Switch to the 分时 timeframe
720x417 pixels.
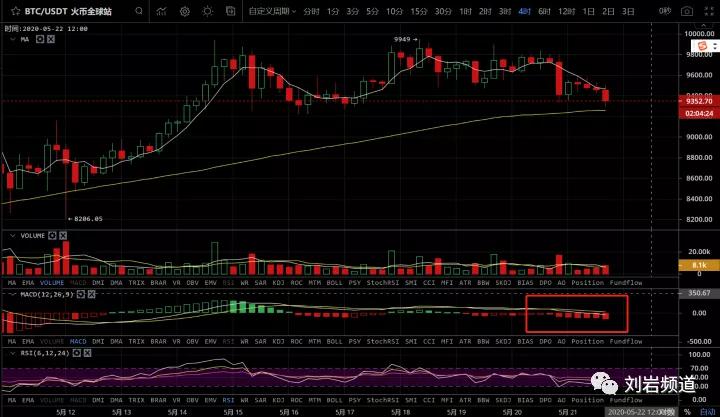311,11
